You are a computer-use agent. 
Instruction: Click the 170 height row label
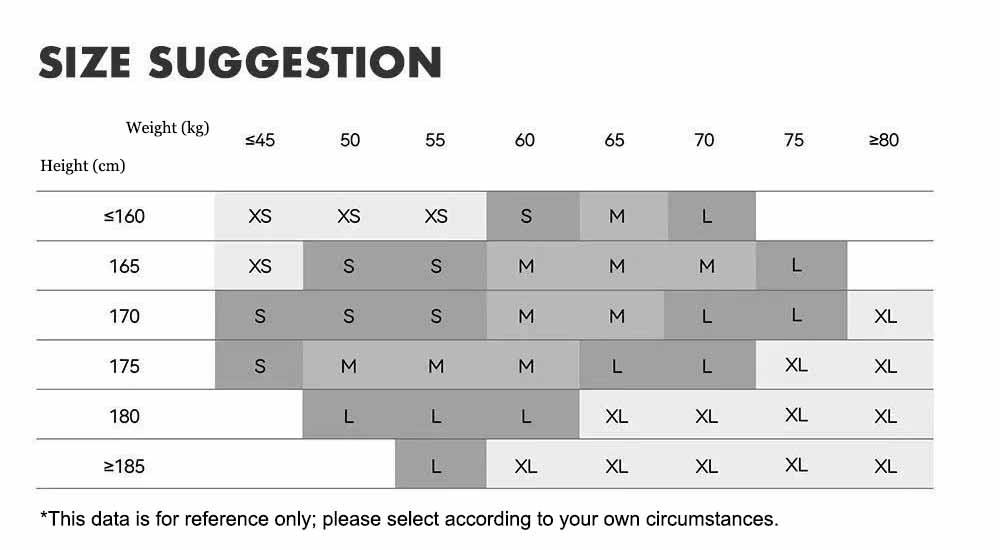pyautogui.click(x=124, y=316)
